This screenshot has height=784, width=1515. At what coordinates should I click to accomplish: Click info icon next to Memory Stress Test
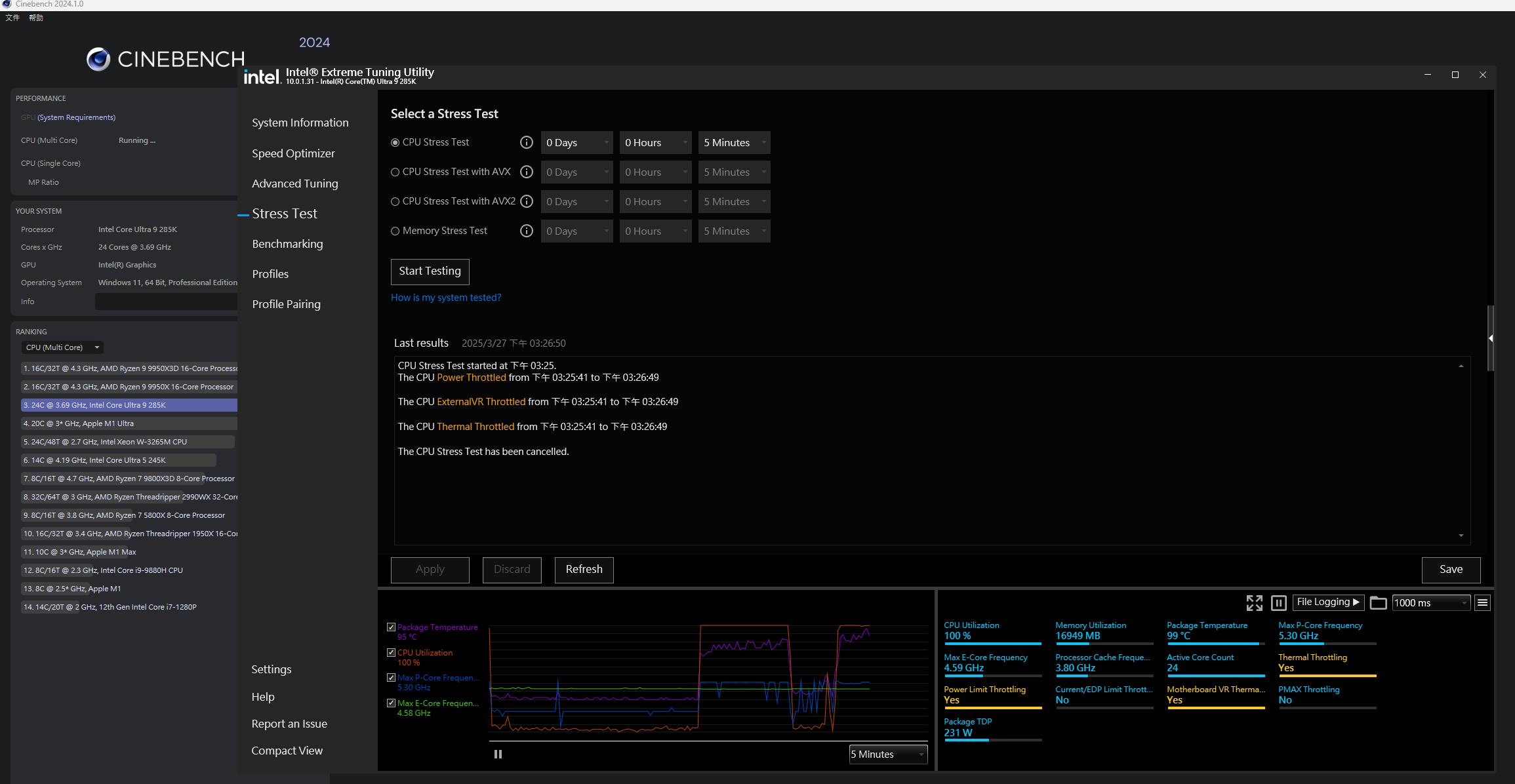(x=526, y=231)
